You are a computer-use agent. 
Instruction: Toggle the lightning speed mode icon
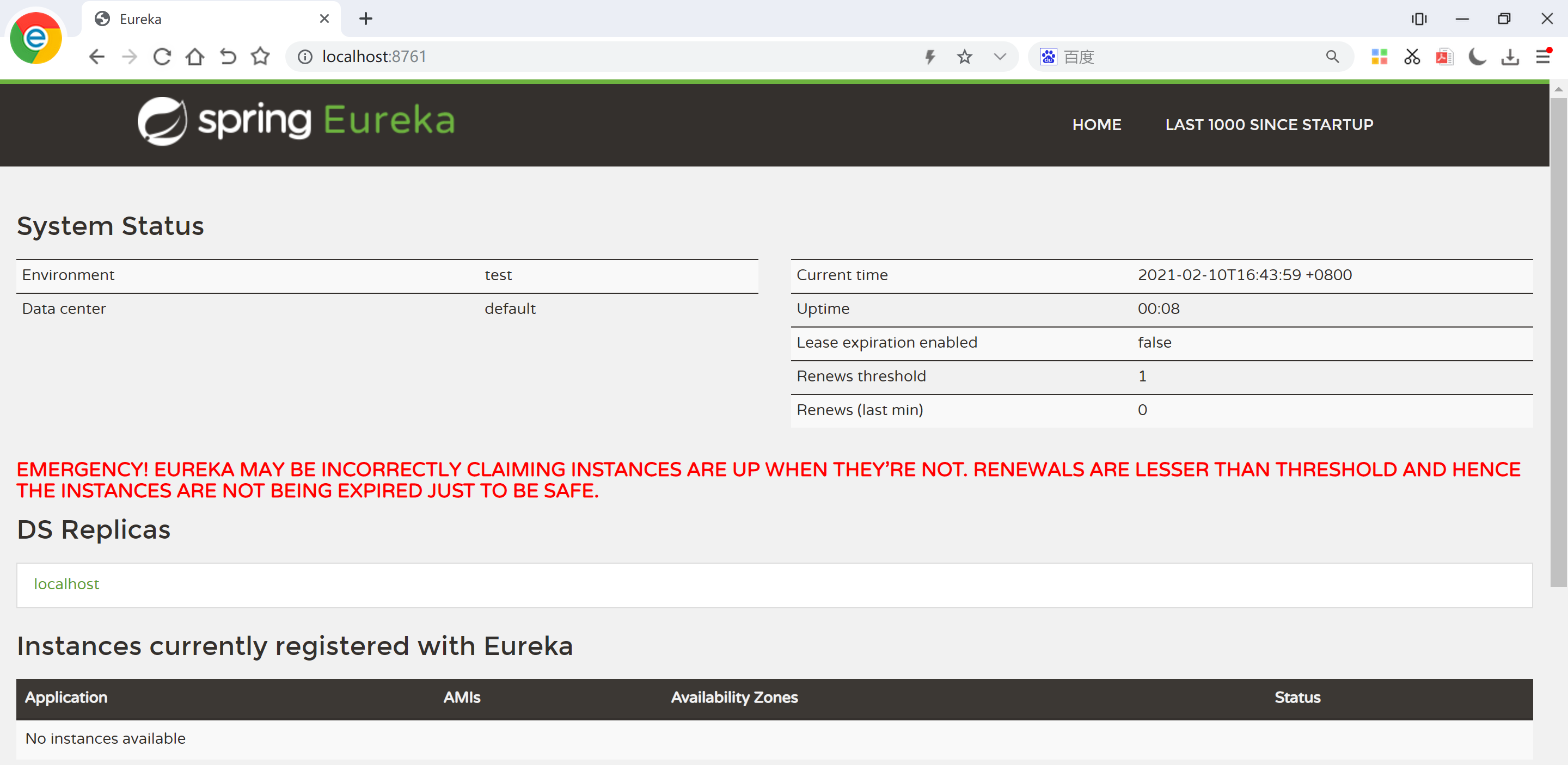pos(930,57)
